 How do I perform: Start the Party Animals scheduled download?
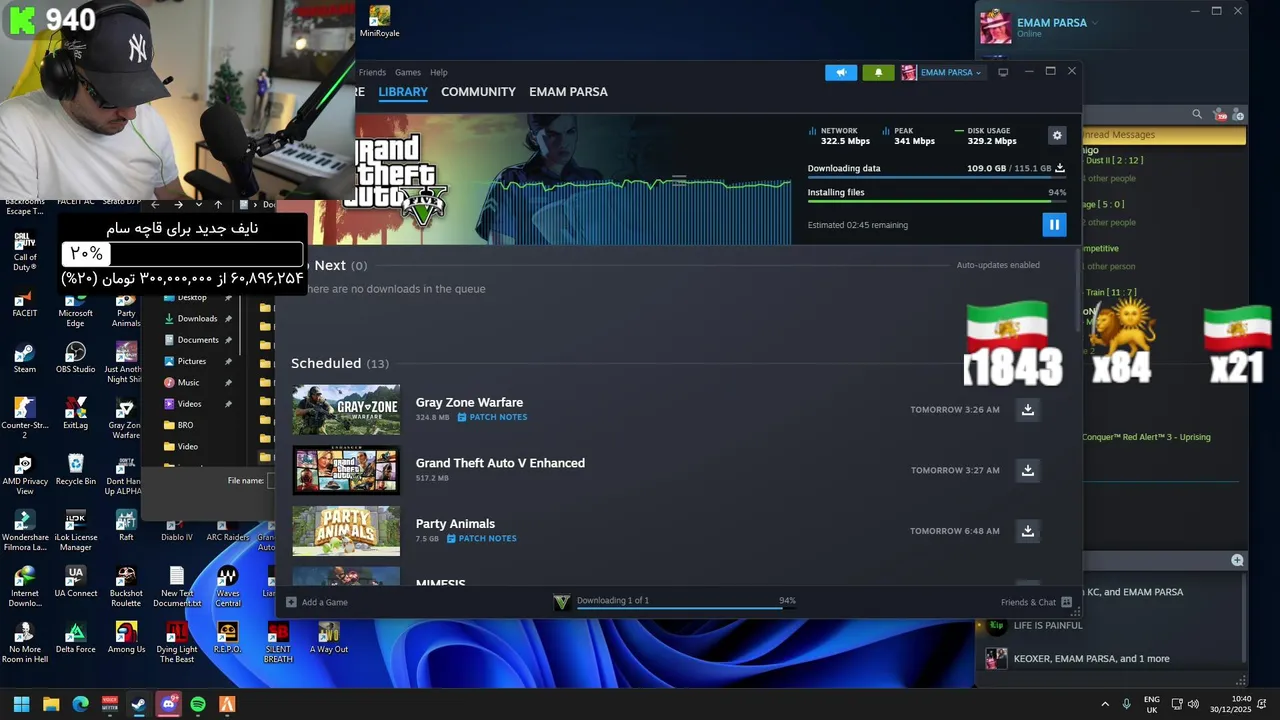coord(1027,531)
